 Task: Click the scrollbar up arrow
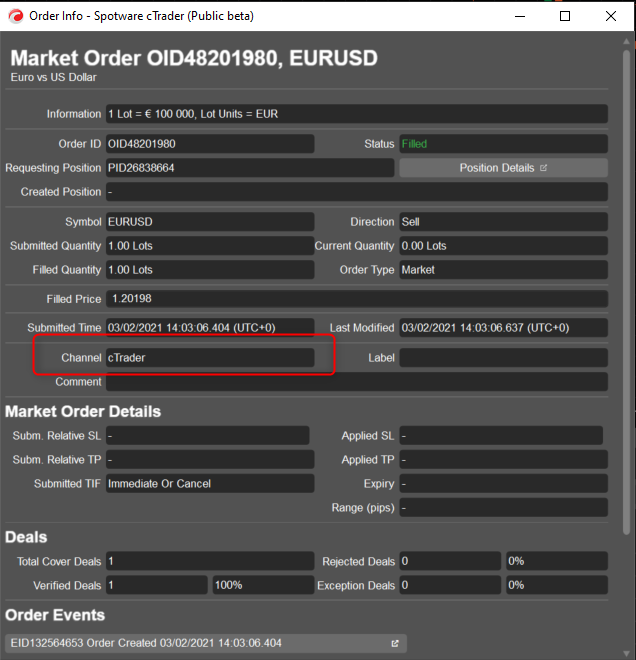626,41
